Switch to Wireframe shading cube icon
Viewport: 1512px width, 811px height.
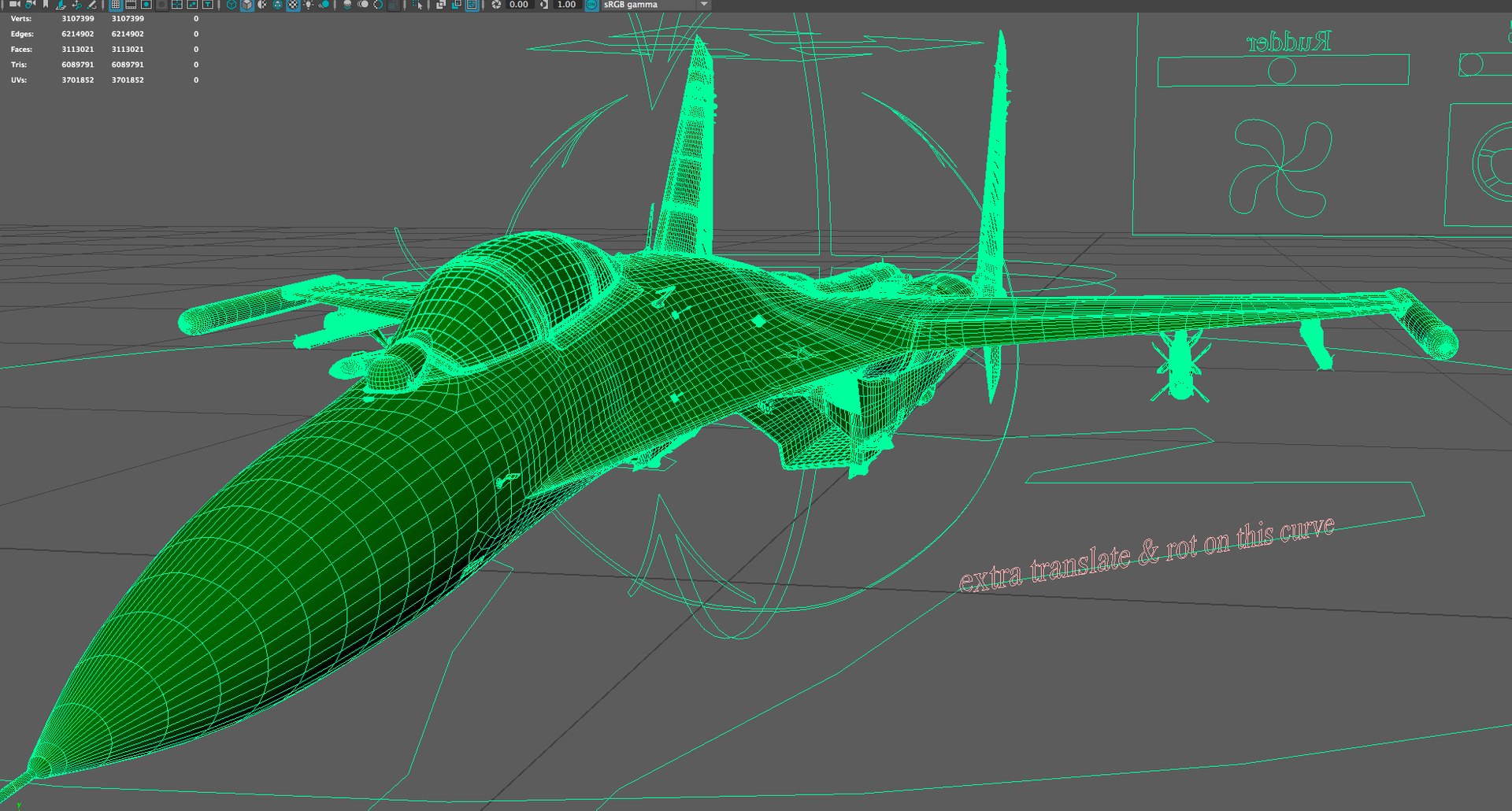[232, 5]
